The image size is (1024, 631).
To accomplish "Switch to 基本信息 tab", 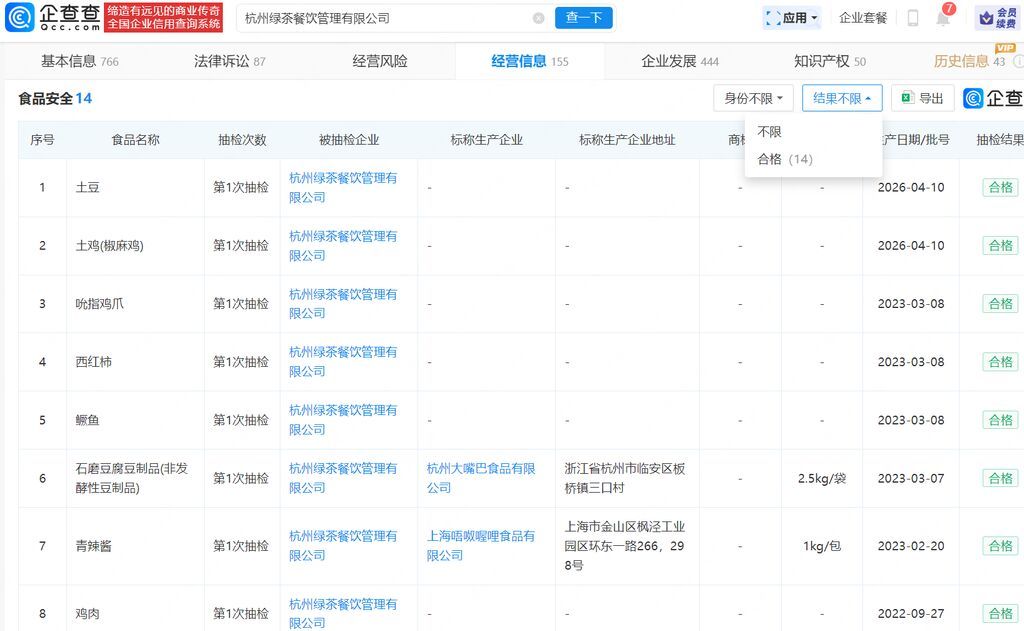I will point(80,61).
